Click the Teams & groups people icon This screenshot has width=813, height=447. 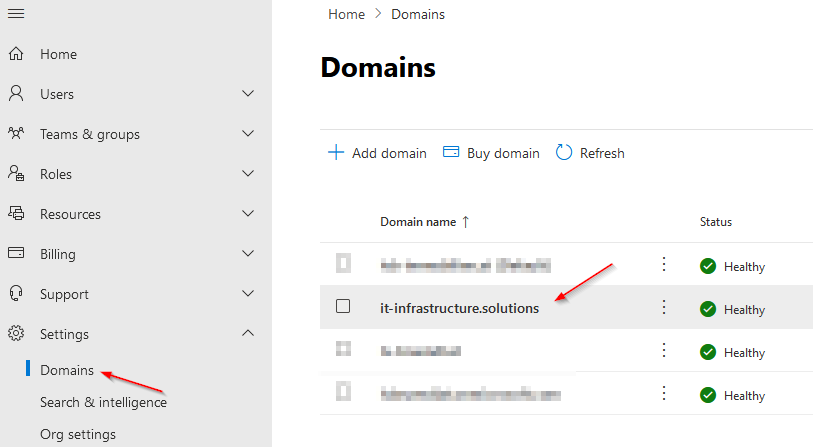click(16, 133)
